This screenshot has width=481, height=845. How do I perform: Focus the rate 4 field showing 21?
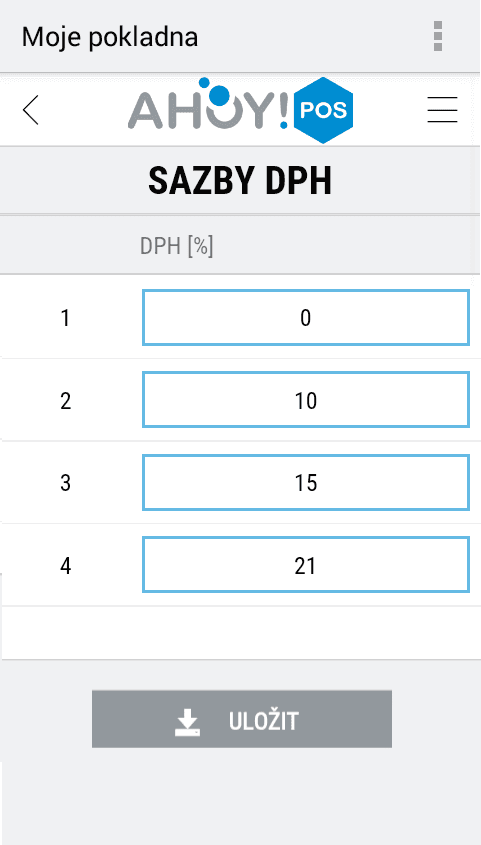[x=306, y=565]
